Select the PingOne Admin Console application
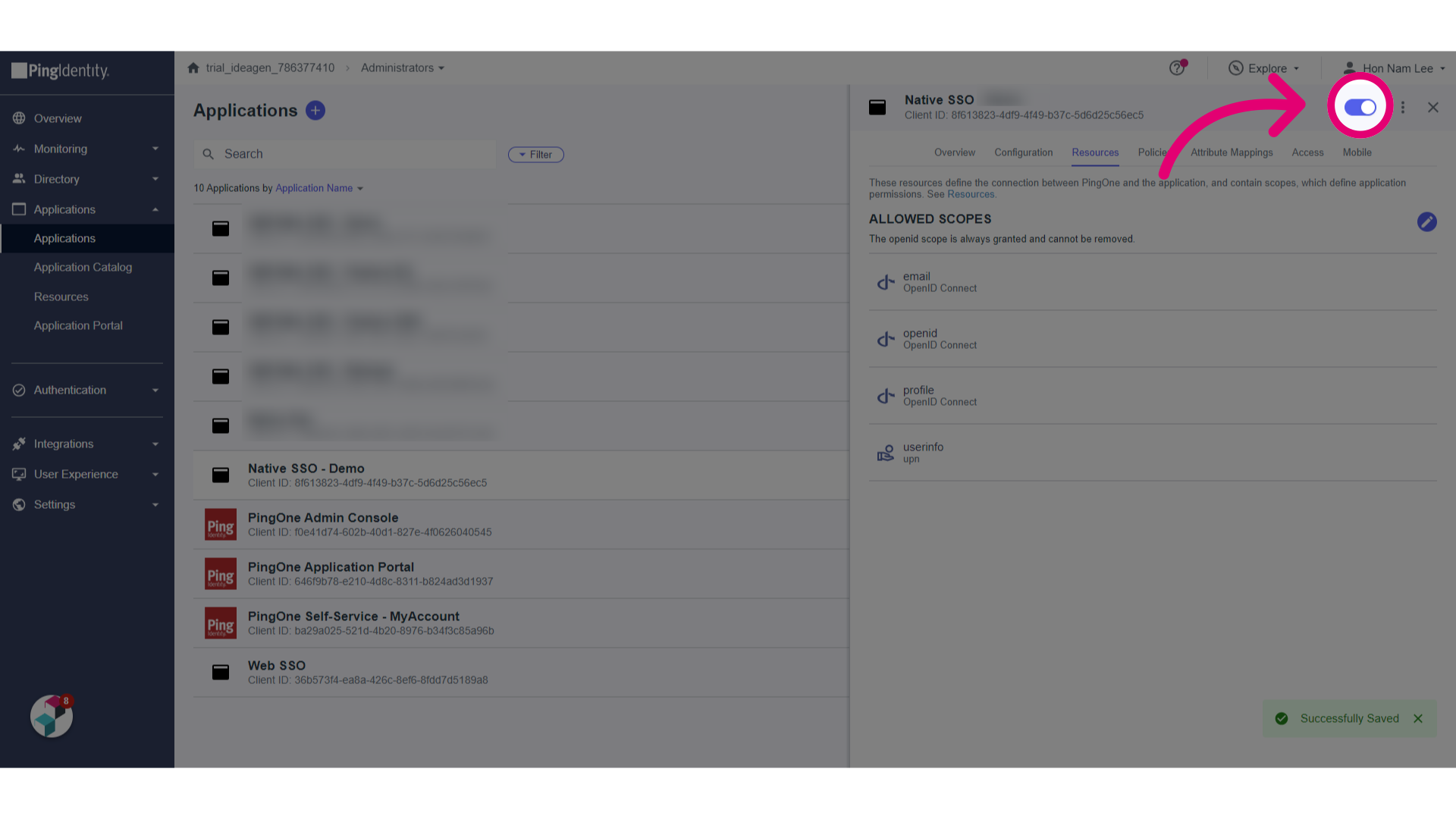Image resolution: width=1456 pixels, height=819 pixels. click(521, 524)
